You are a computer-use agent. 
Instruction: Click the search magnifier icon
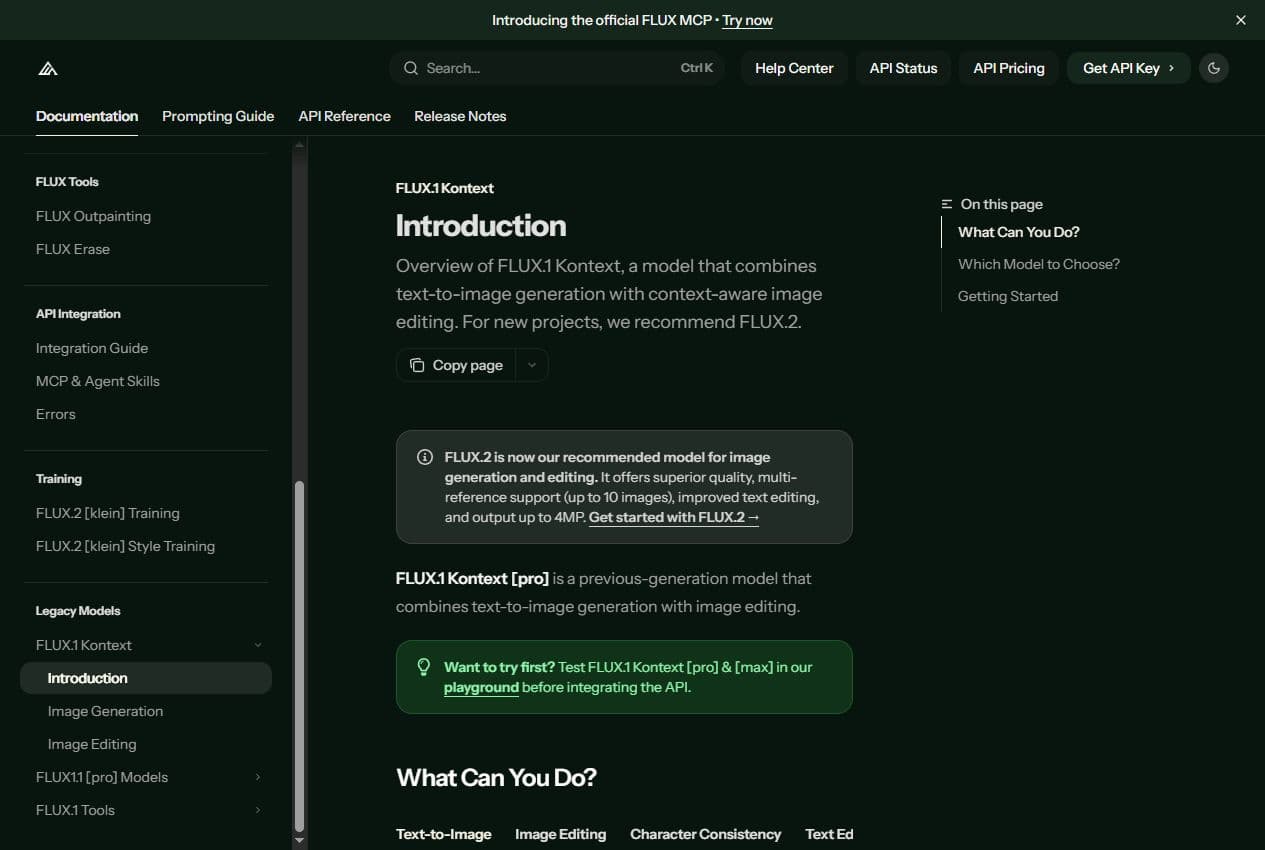(x=411, y=68)
